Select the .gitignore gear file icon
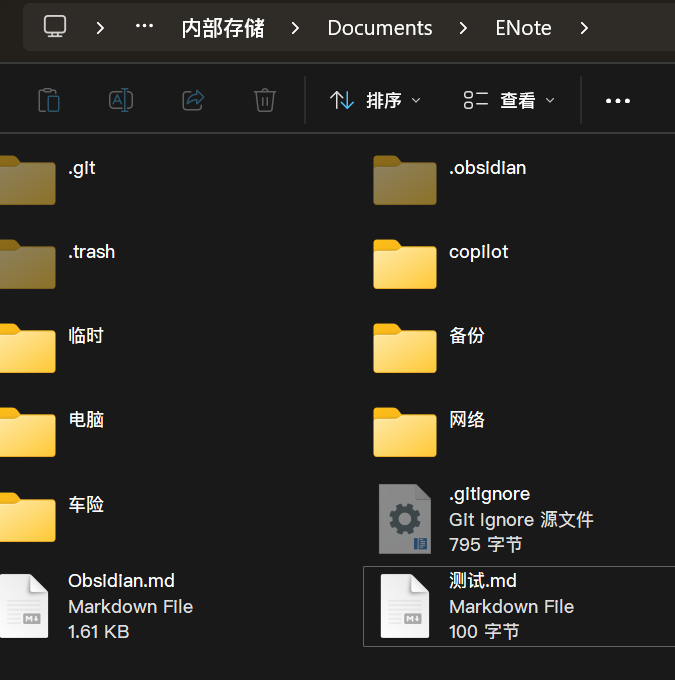The height and width of the screenshot is (680, 675). coord(405,519)
